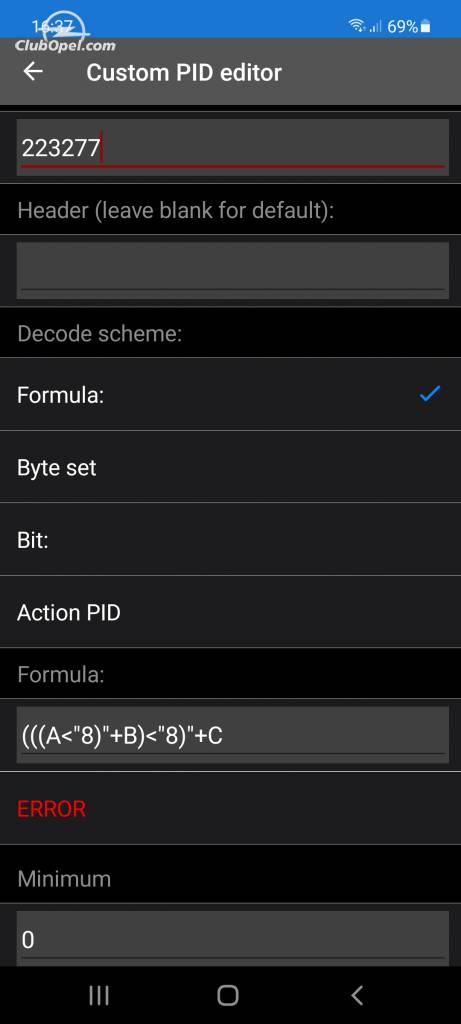
Task: Tap the empty Header input field
Action: pos(232,270)
